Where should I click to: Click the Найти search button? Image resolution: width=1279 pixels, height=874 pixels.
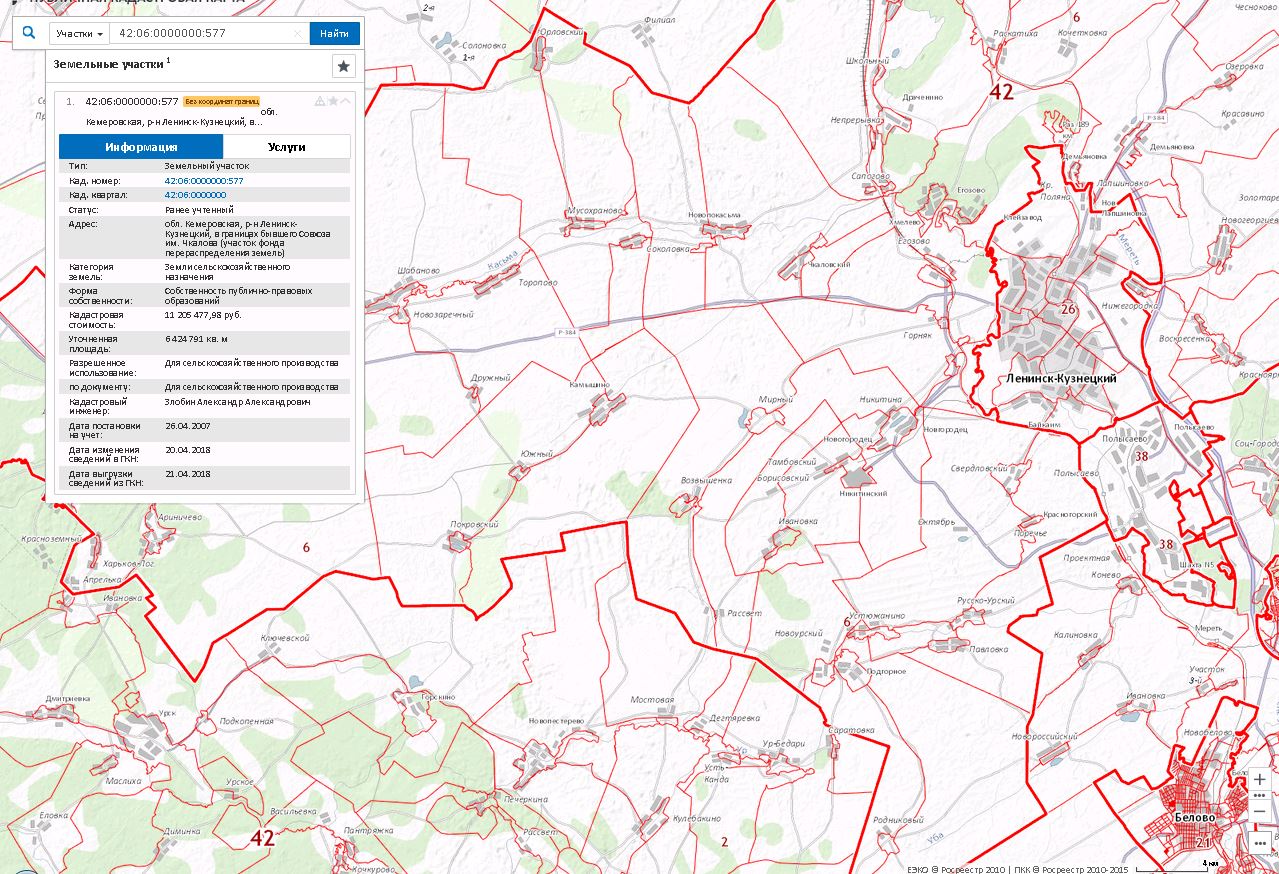335,34
